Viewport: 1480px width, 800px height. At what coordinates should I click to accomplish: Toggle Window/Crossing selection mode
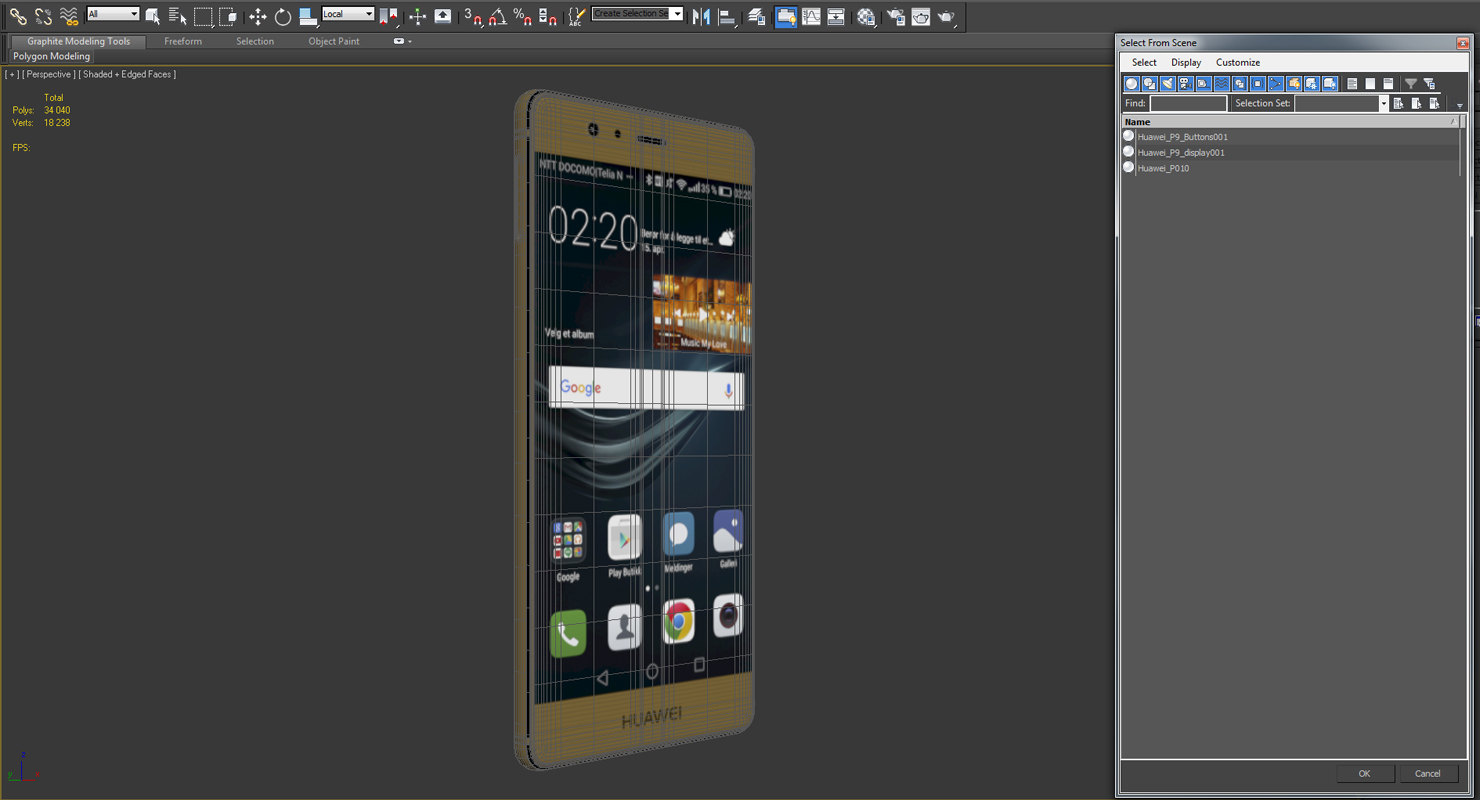click(228, 16)
